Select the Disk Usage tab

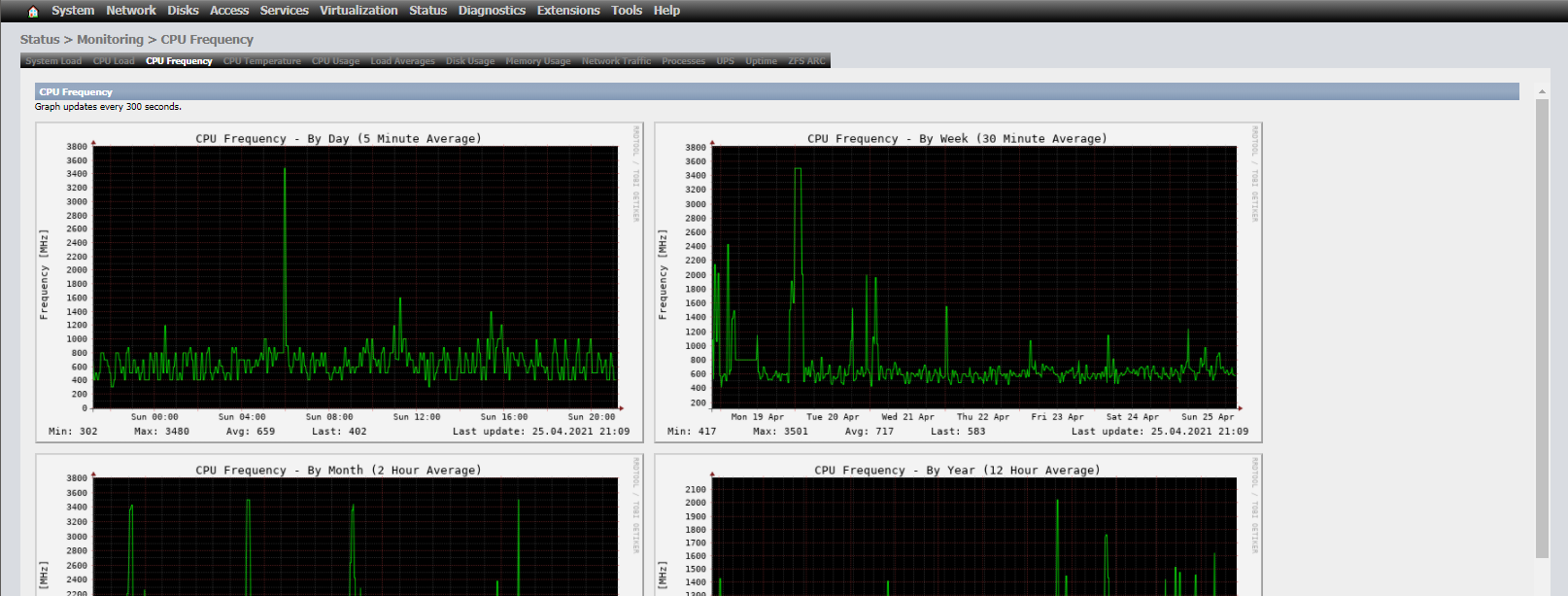tap(470, 61)
